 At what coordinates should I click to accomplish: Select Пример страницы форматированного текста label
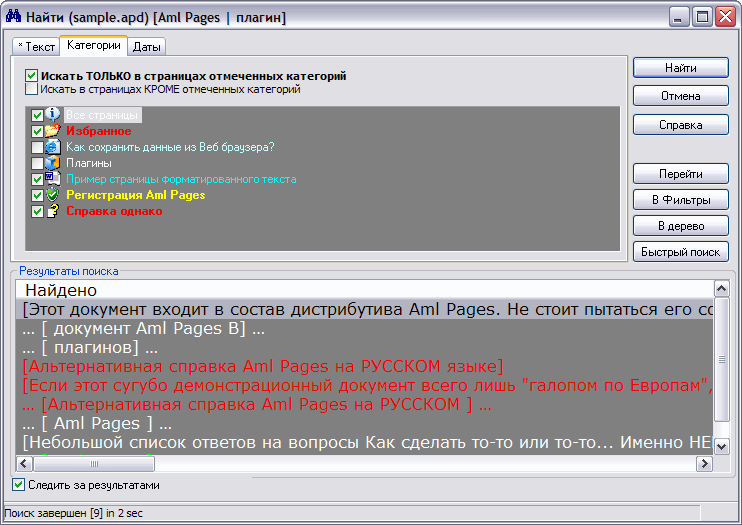coord(181,179)
